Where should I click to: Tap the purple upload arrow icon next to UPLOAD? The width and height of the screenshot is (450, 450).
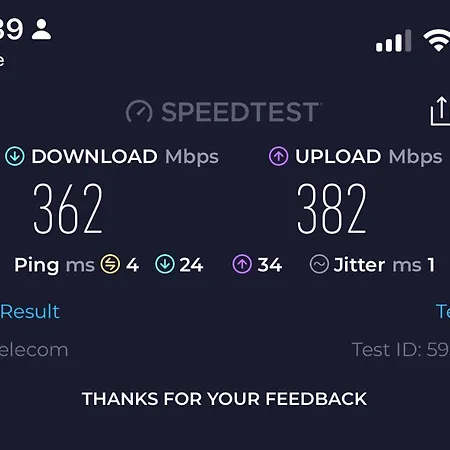[x=278, y=156]
